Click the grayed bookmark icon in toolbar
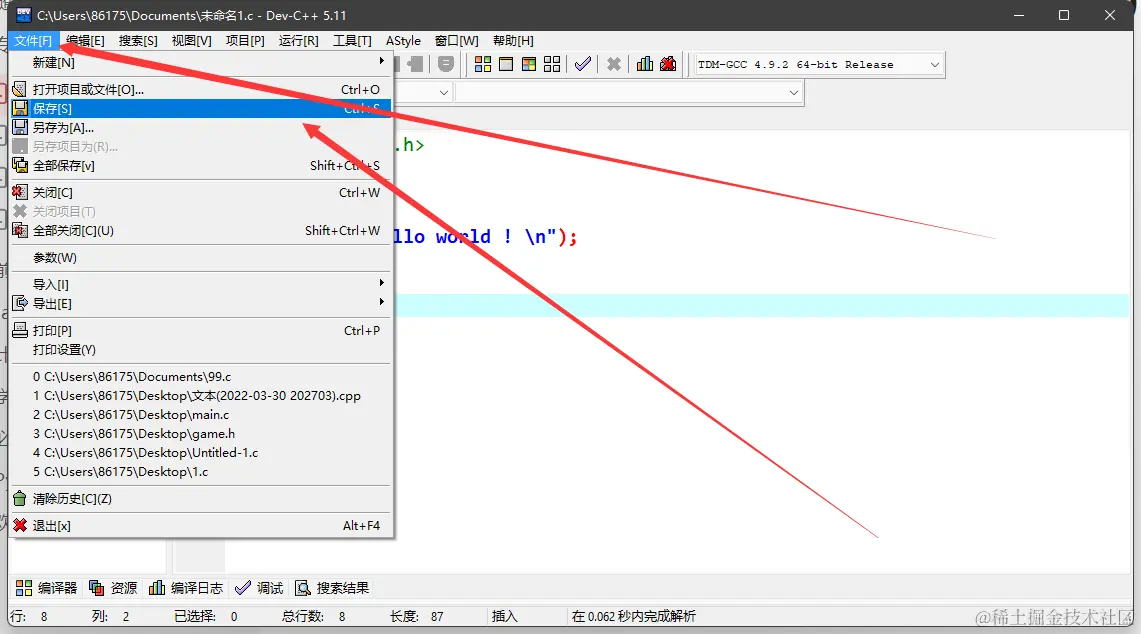The width and height of the screenshot is (1141, 634). (x=446, y=64)
